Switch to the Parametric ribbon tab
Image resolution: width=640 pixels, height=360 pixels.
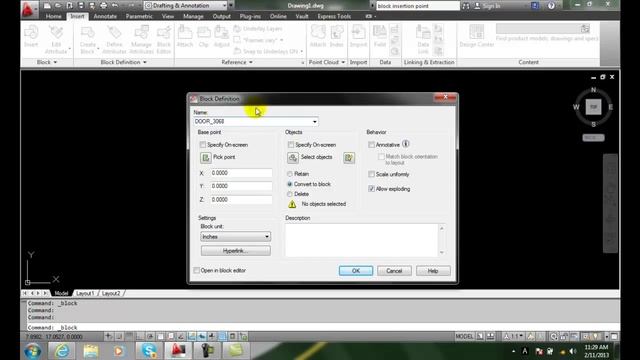139,16
